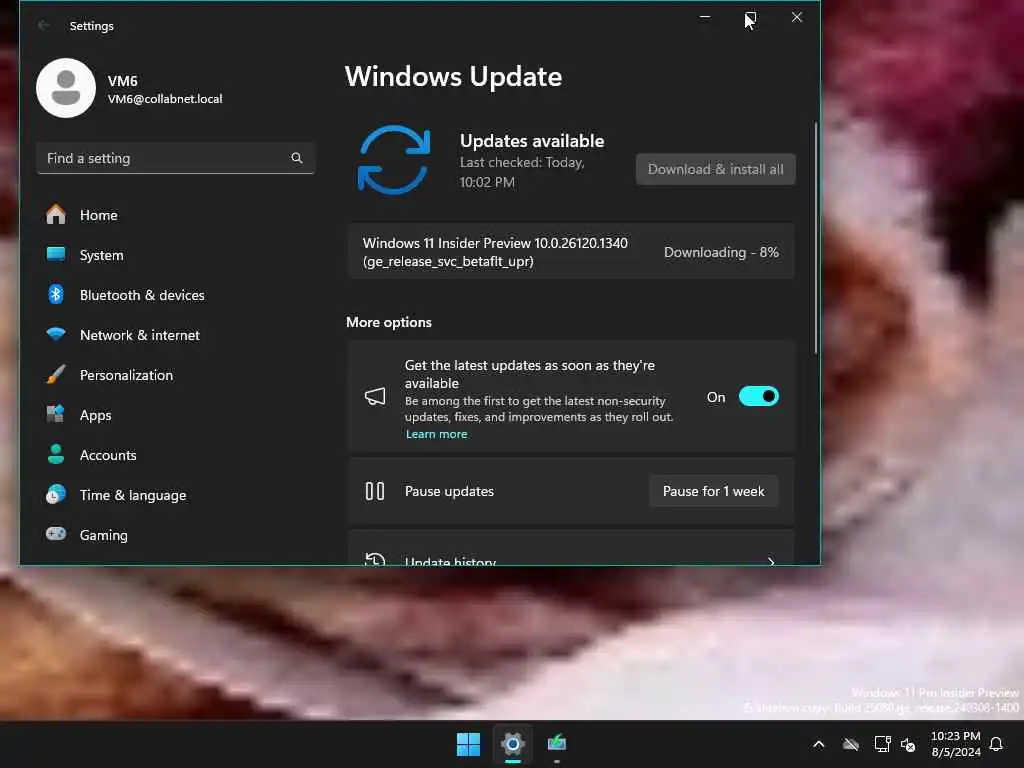Click the Pause updates pause icon

point(375,491)
